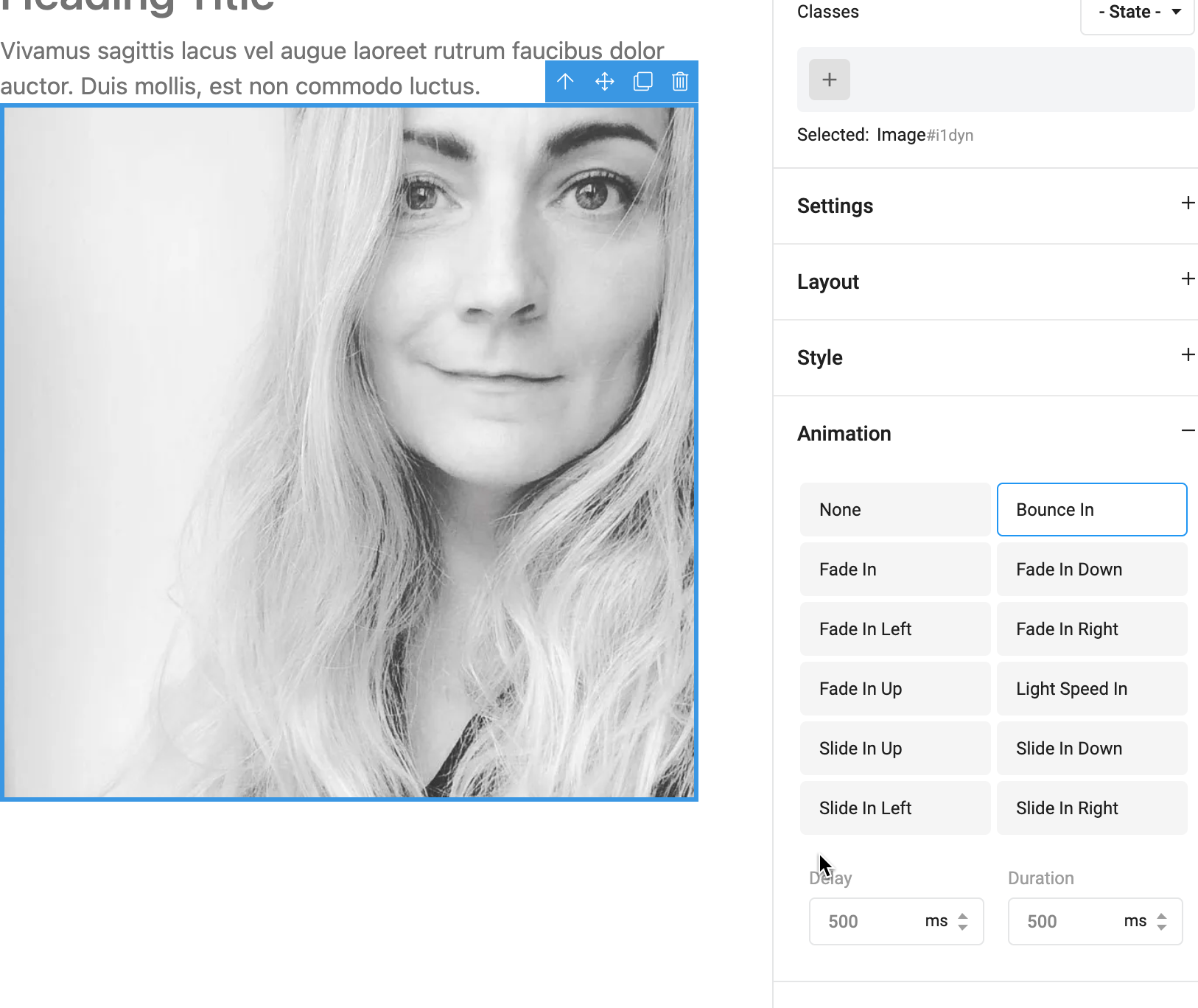Select the portrait image on the canvas

coord(348,452)
